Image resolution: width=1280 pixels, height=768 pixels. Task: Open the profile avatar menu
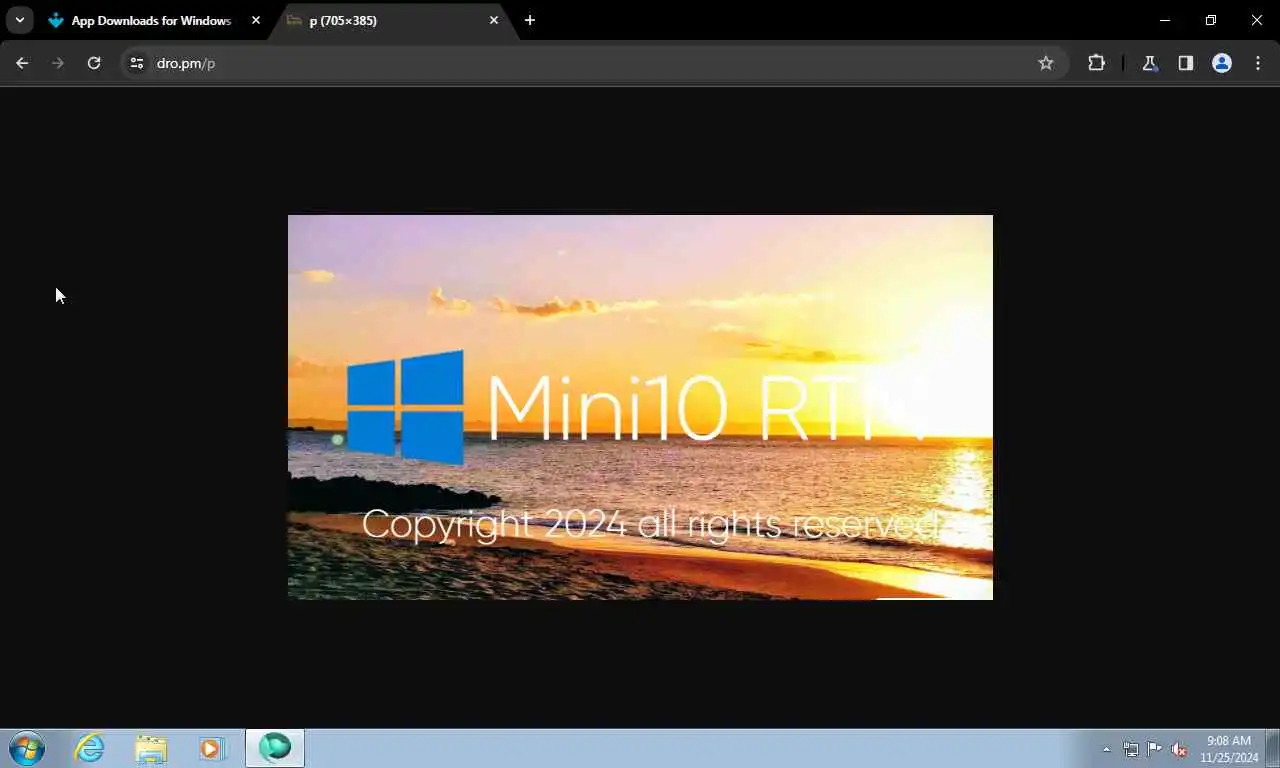coord(1222,63)
